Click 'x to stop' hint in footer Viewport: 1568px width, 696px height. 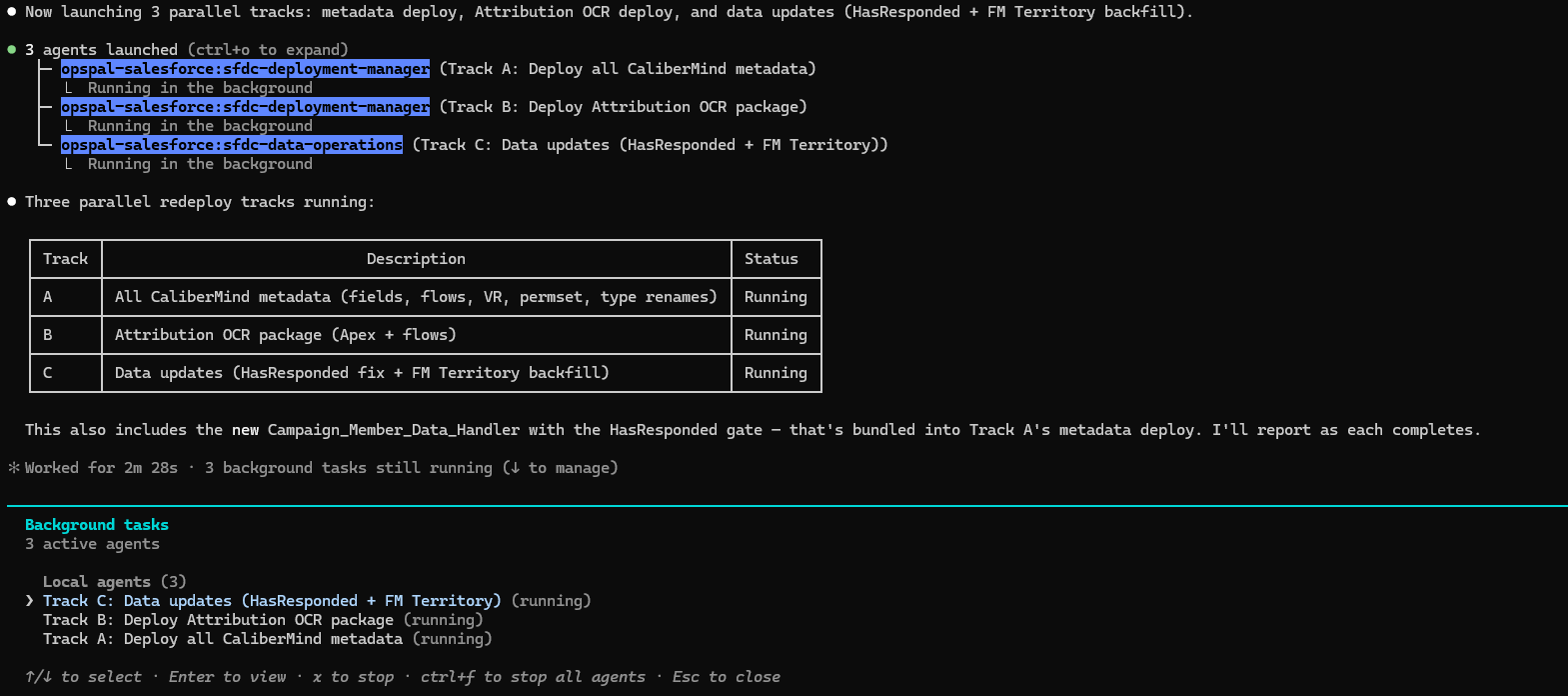point(353,677)
